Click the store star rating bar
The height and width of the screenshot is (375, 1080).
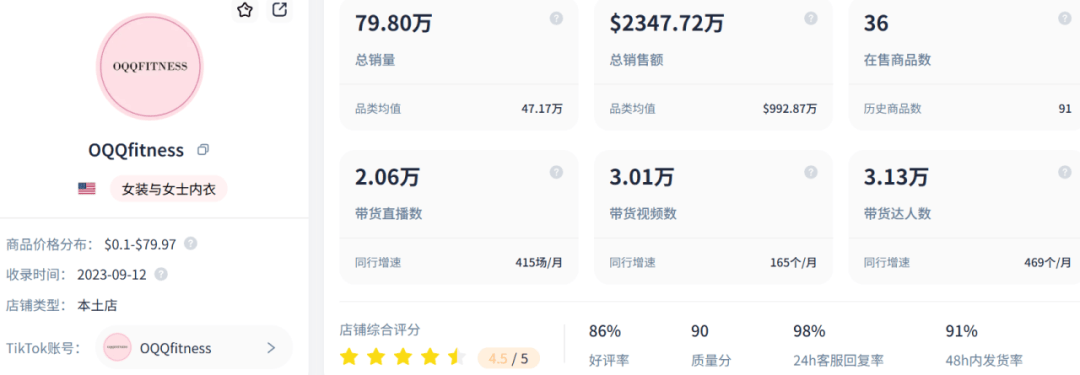point(404,357)
